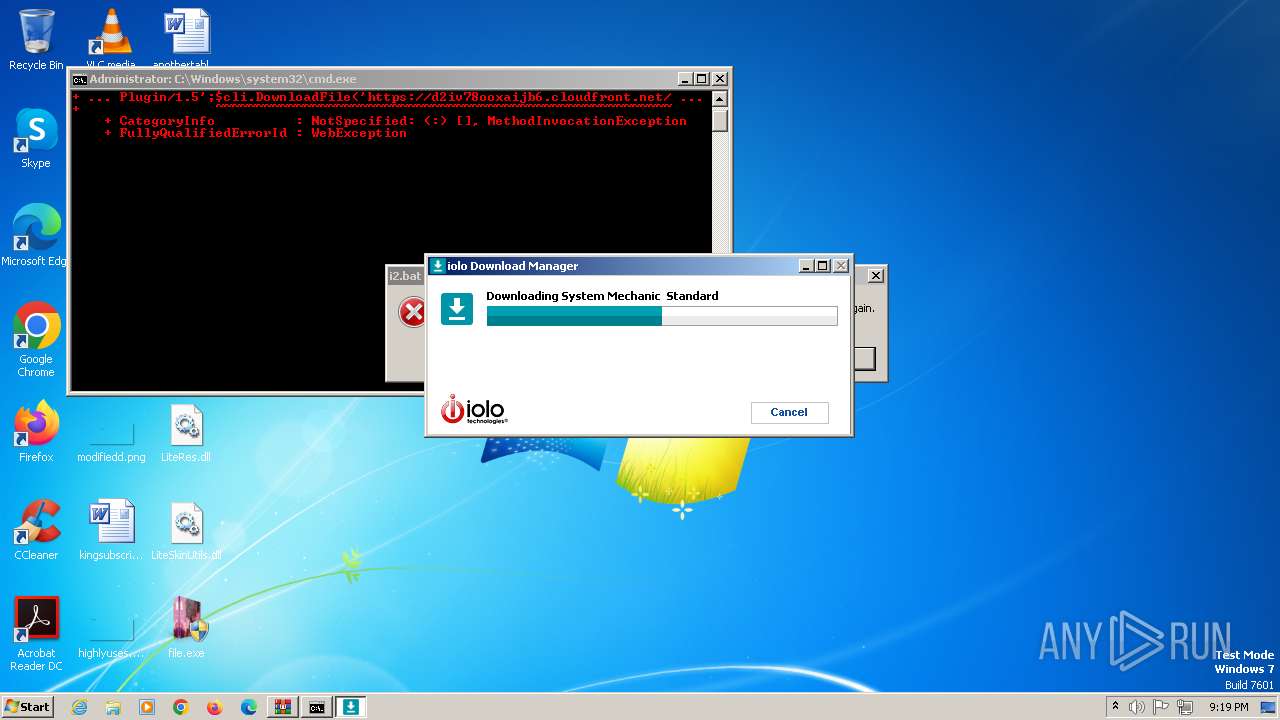Cancel the System Mechanic download

[789, 412]
